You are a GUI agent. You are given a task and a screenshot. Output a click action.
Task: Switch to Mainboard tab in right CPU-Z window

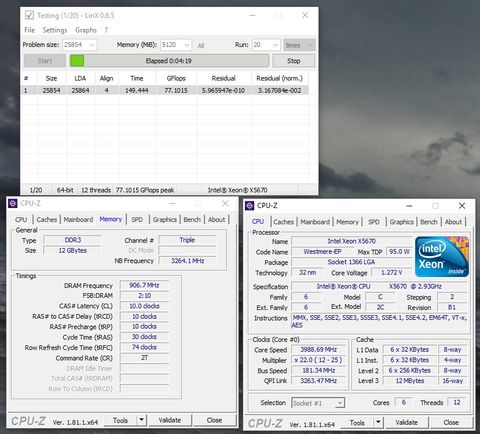point(315,222)
